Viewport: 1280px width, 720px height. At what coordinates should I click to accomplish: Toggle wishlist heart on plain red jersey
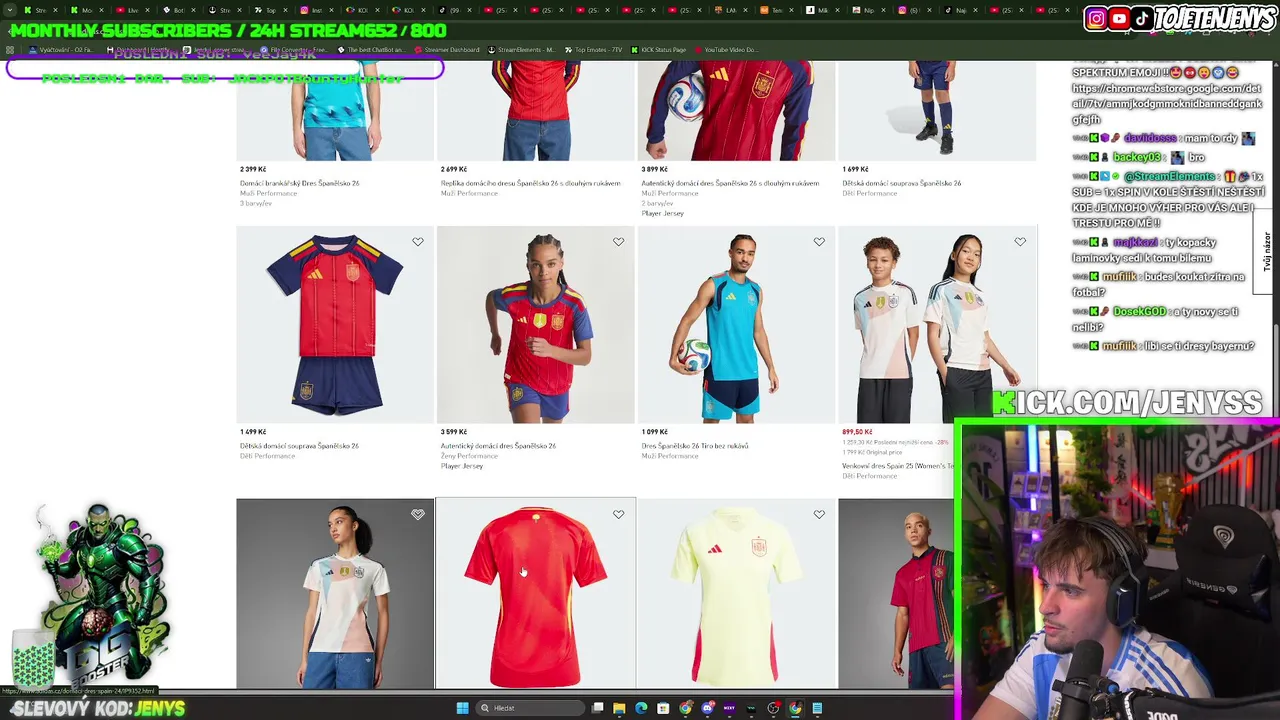pos(618,514)
